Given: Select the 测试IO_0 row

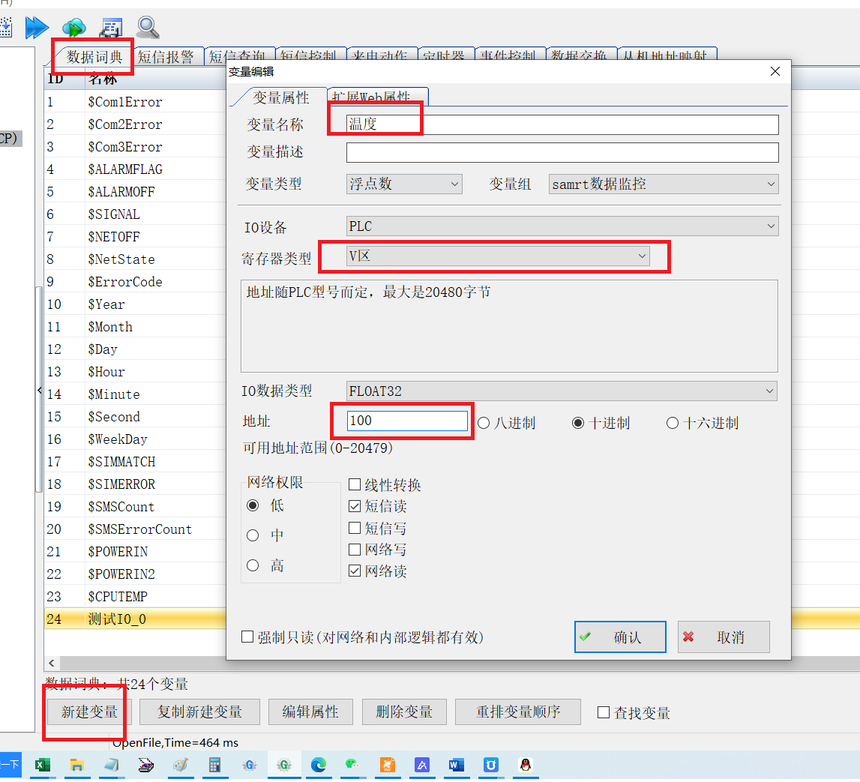Looking at the screenshot, I should [x=135, y=619].
